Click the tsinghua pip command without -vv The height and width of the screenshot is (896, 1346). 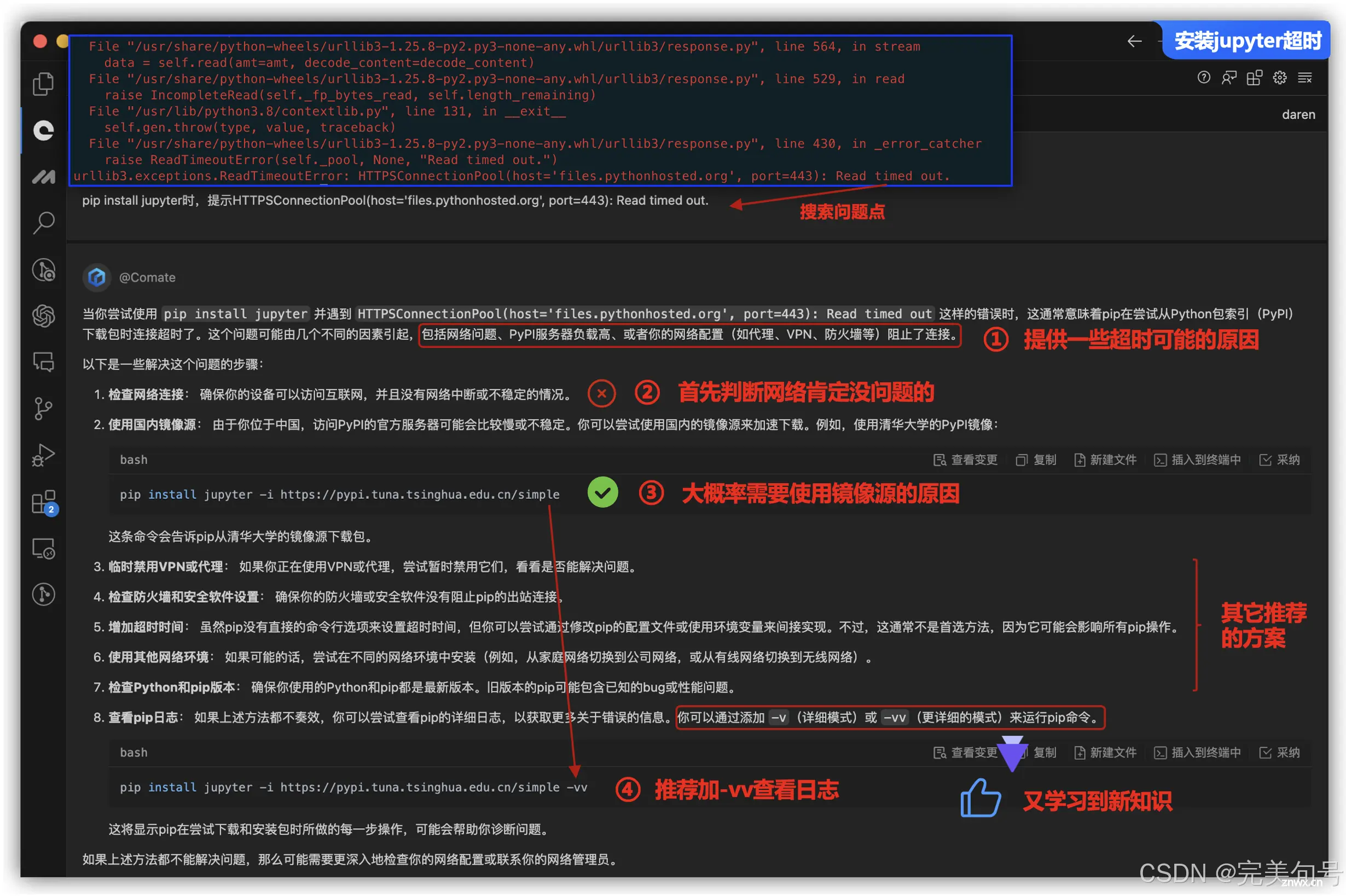(x=339, y=494)
